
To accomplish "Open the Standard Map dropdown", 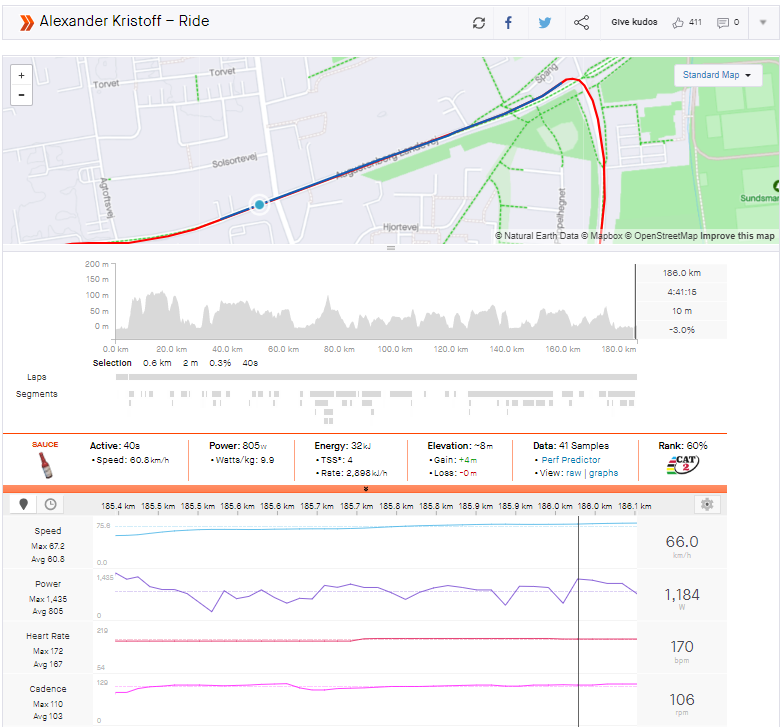I will pyautogui.click(x=717, y=75).
